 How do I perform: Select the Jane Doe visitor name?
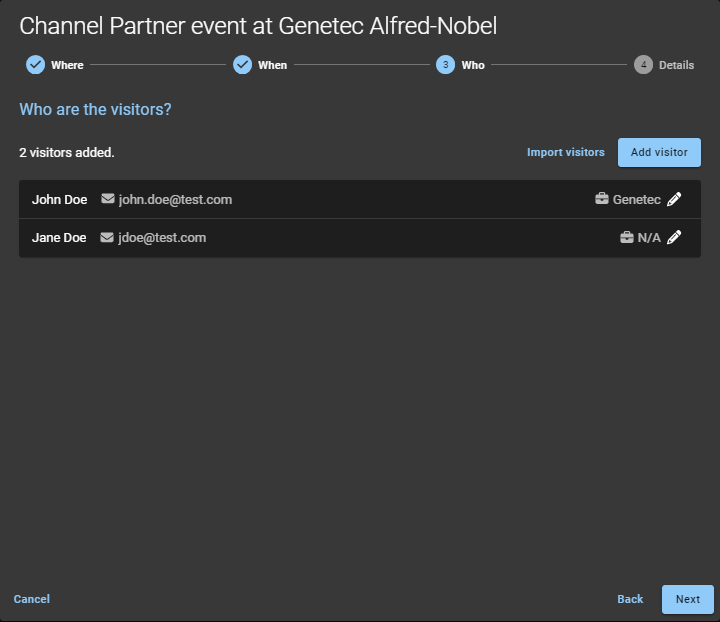click(x=59, y=238)
